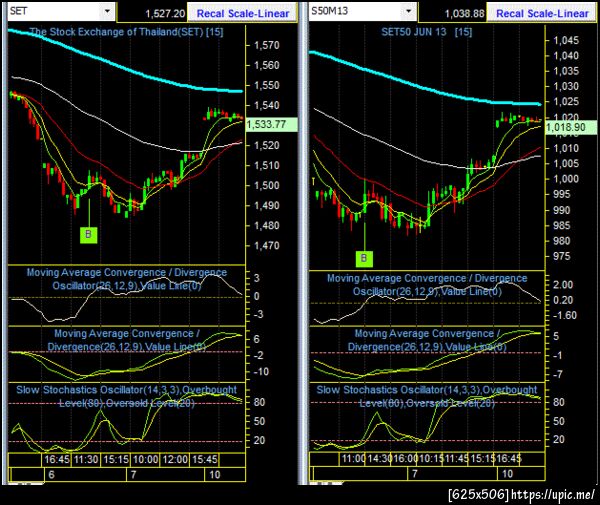The height and width of the screenshot is (505, 600).
Task: Click the 1,470 price scale value
Action: 267,246
